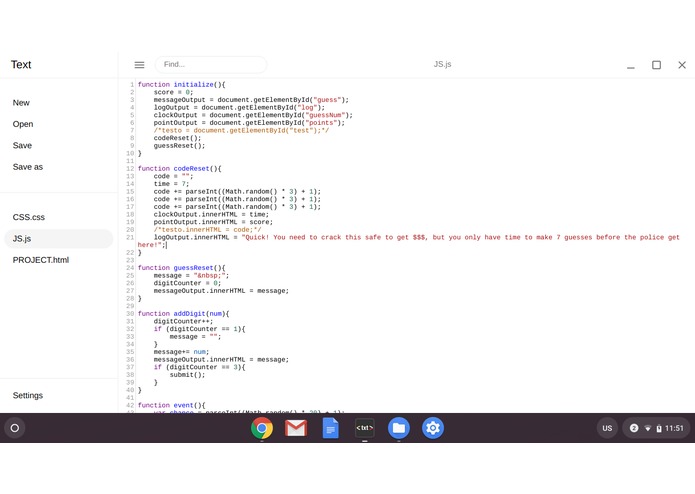The height and width of the screenshot is (494, 695).
Task: Click Save in the sidebar
Action: pyautogui.click(x=22, y=145)
